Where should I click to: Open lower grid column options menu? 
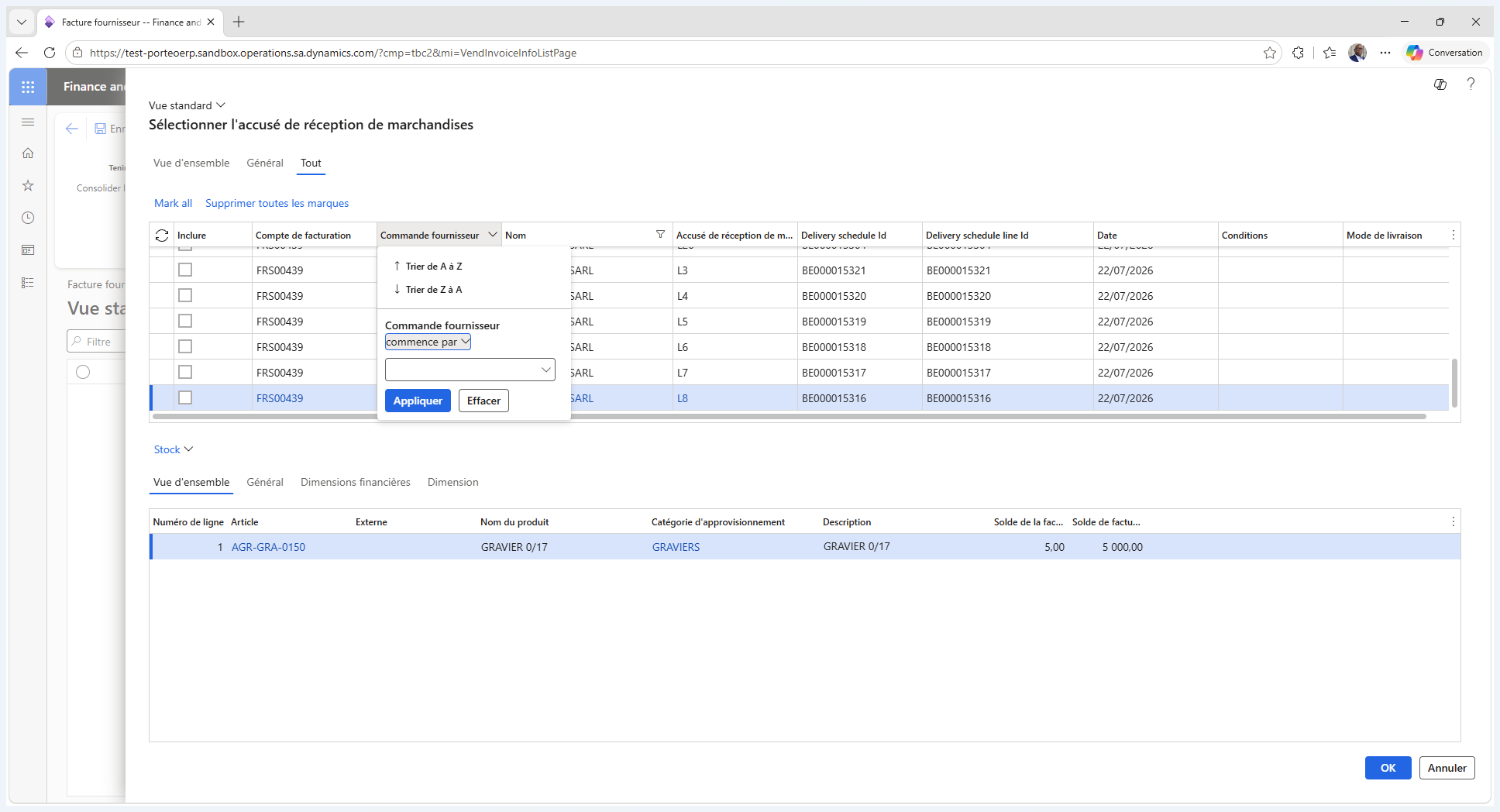tap(1454, 521)
